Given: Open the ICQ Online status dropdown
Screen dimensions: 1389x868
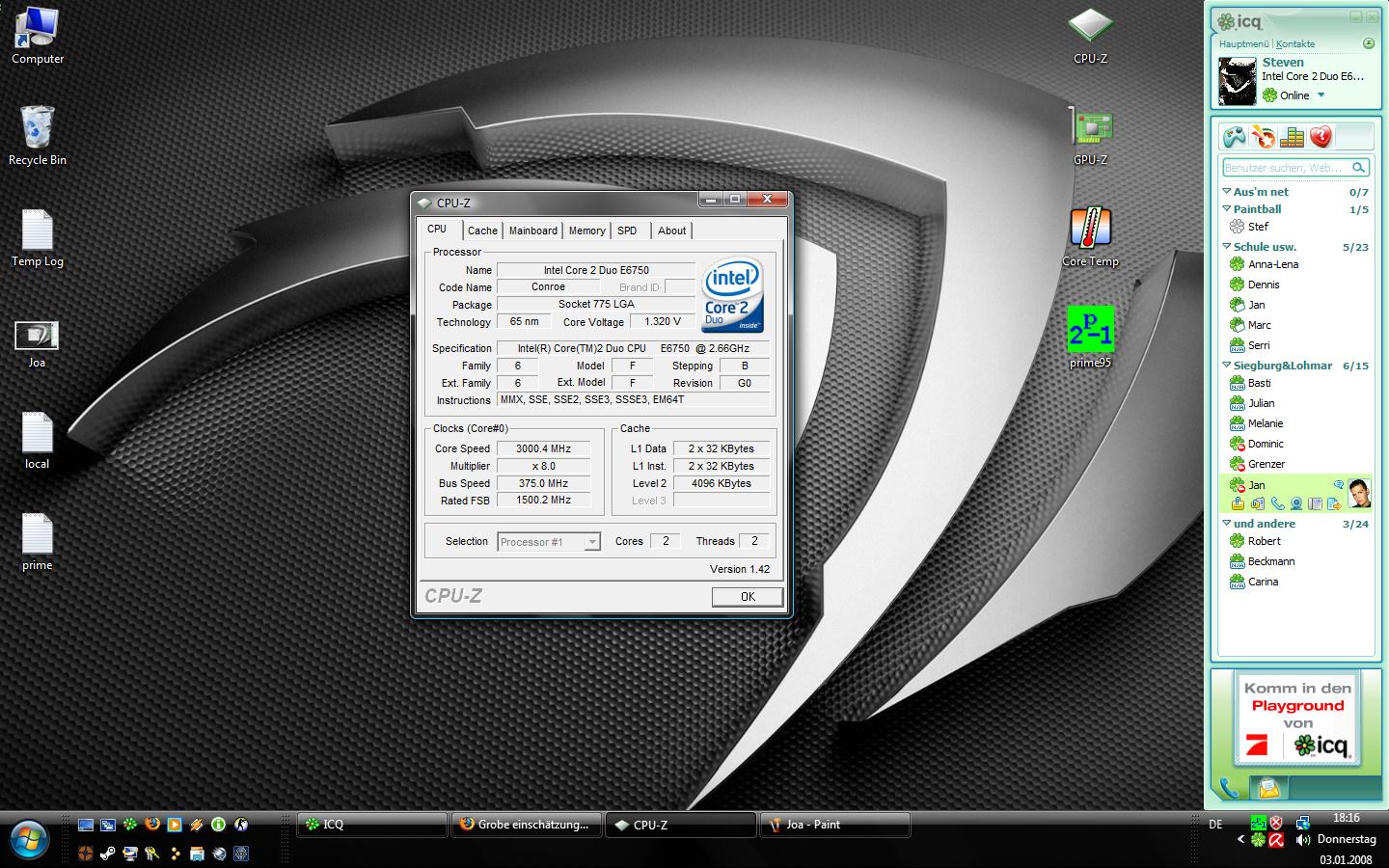Looking at the screenshot, I should (1321, 95).
